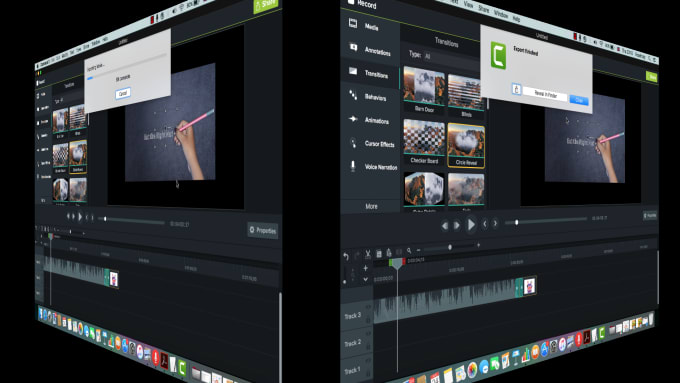
Task: Click Play button in left window
Action: tap(80, 216)
